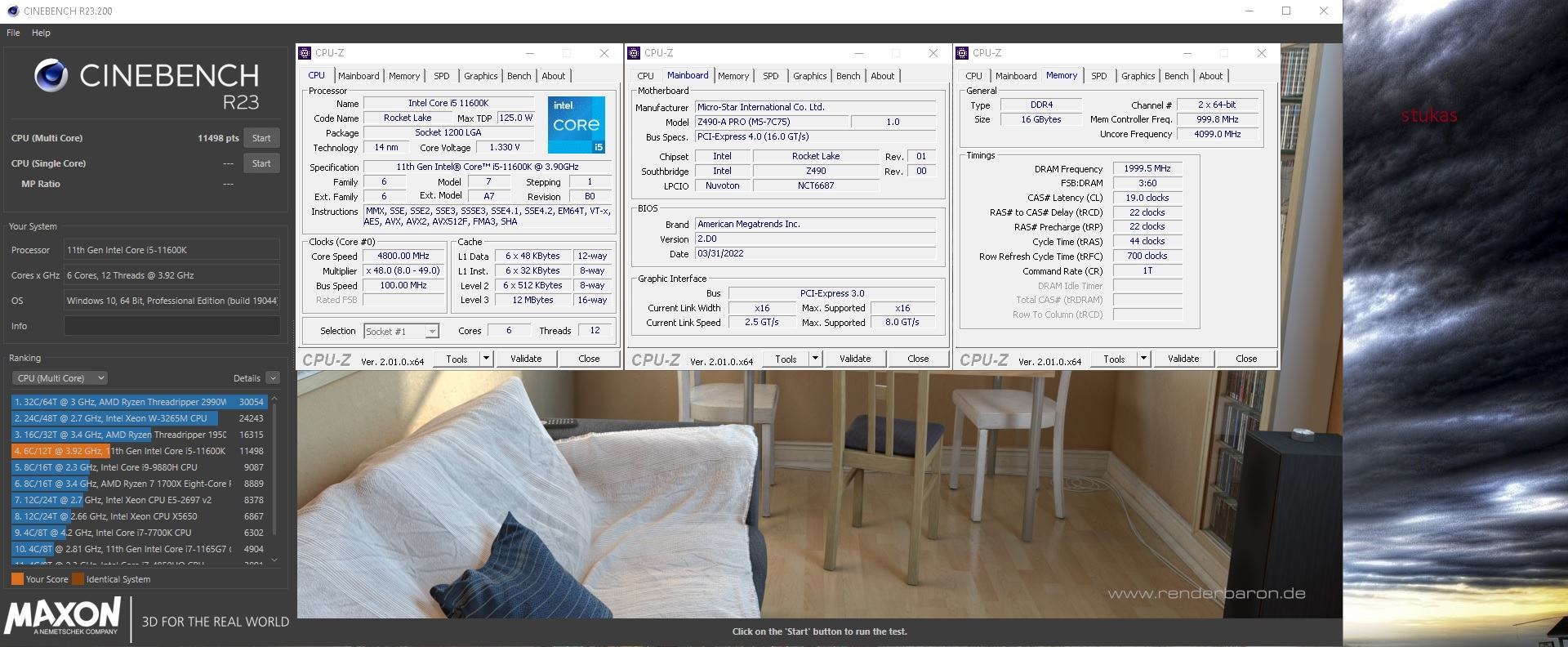Screen dimensions: 1568x647
Task: Open About tab in second CPU-Z window
Action: 883,76
